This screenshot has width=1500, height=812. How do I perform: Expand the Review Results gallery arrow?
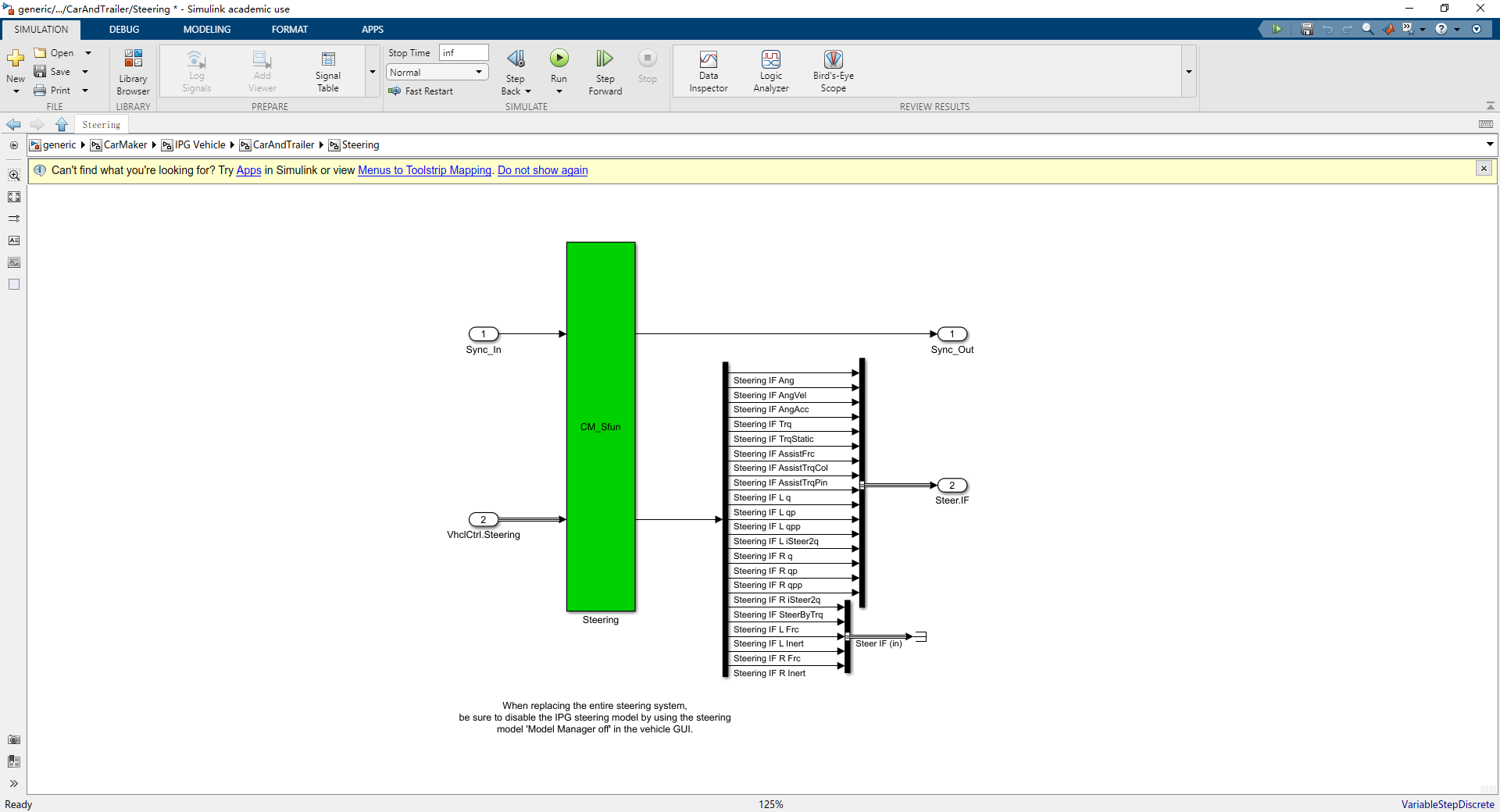point(1189,72)
